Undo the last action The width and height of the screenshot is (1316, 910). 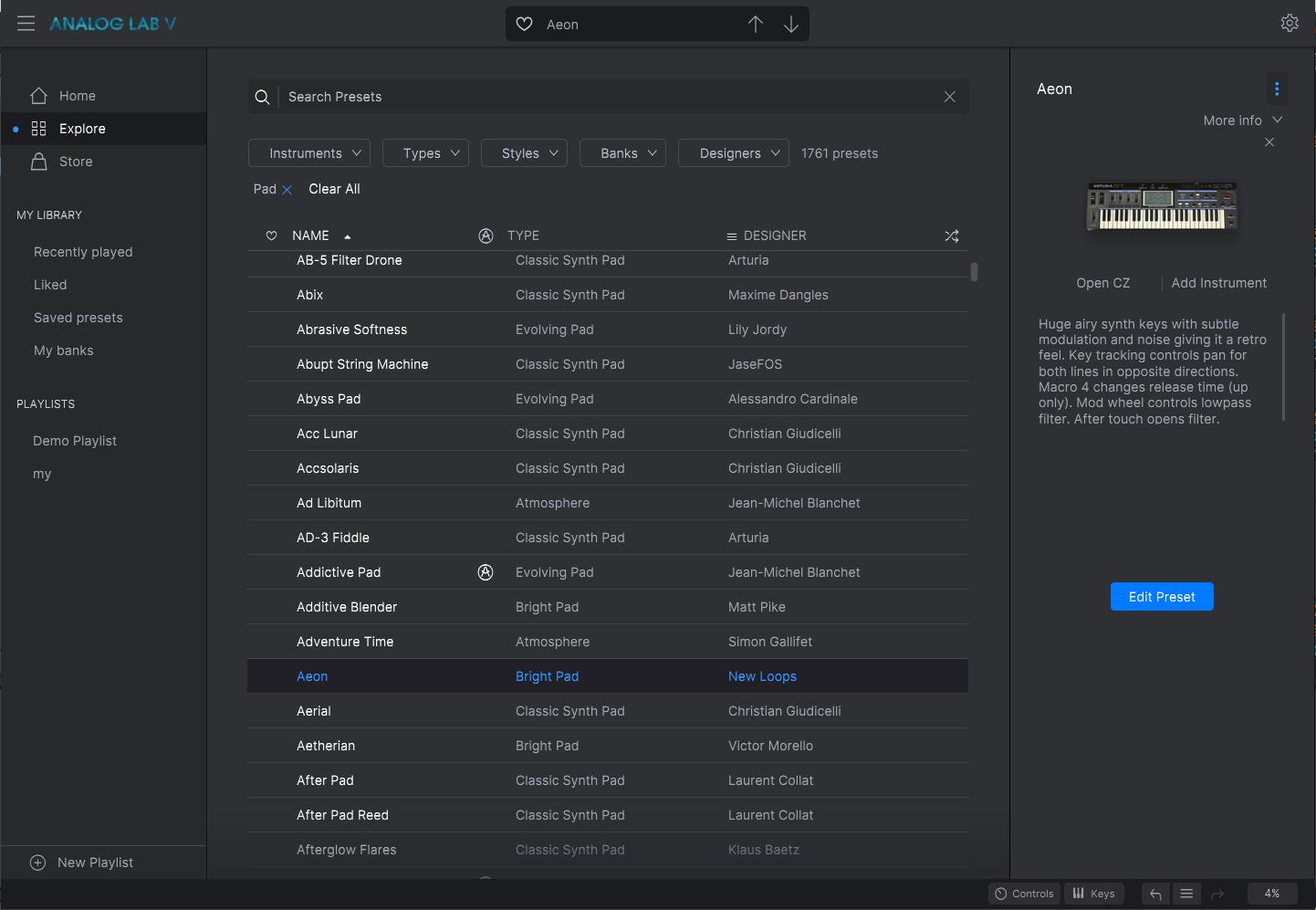[1155, 894]
